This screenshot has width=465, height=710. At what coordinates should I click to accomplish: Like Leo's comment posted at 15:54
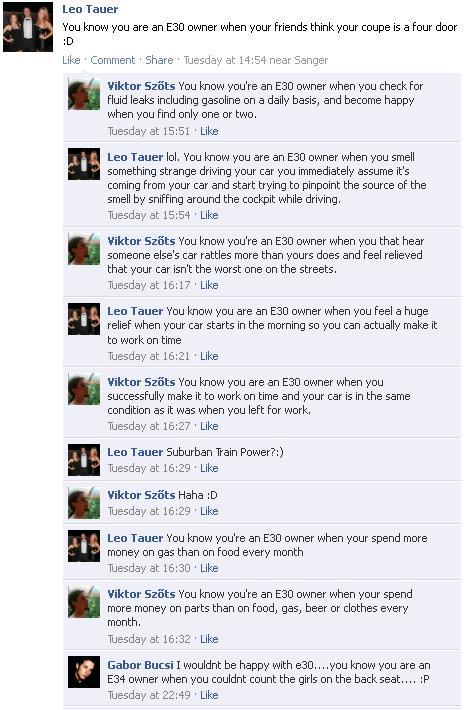point(209,216)
